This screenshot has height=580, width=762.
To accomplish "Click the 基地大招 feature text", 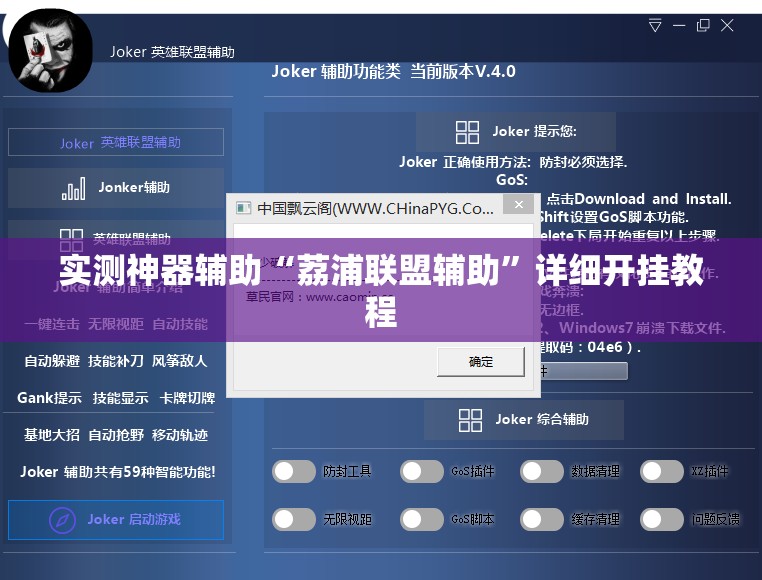I will tap(52, 435).
